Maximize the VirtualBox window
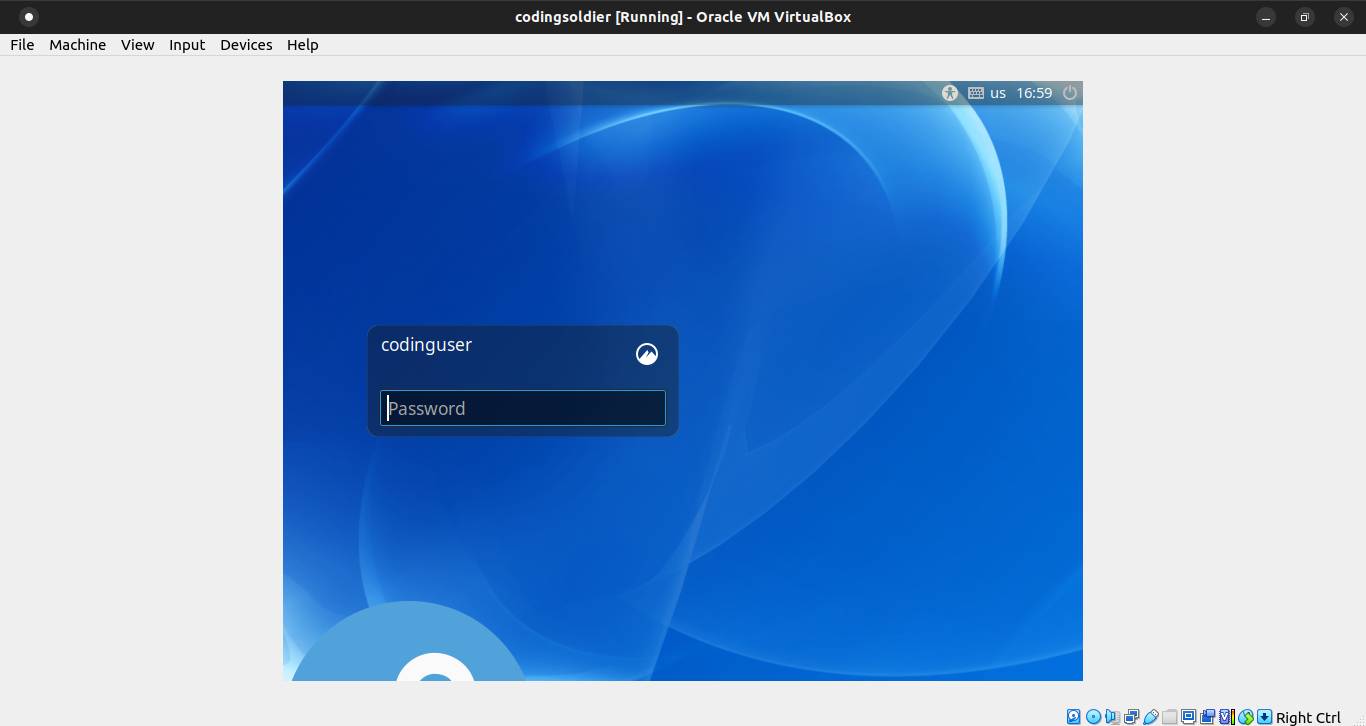Viewport: 1366px width, 726px height. 1304,17
